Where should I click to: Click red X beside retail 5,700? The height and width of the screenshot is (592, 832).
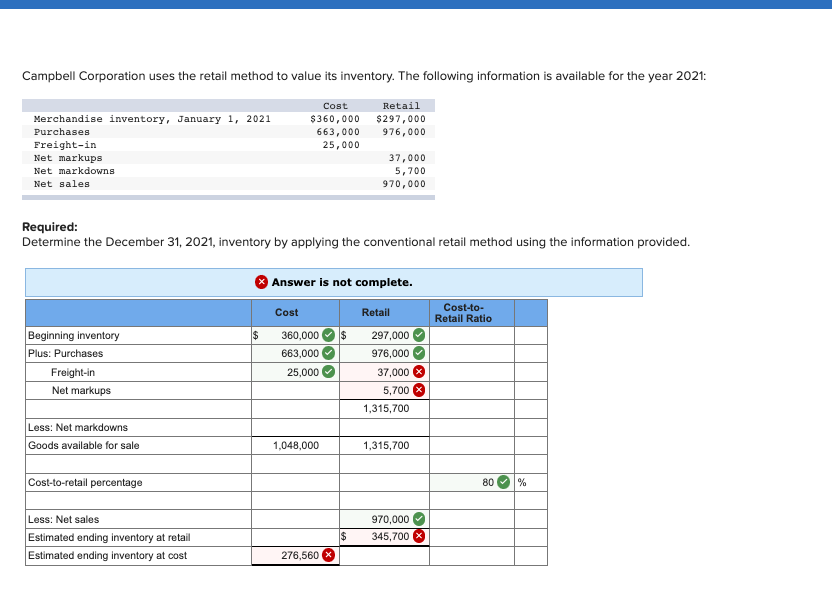(419, 390)
